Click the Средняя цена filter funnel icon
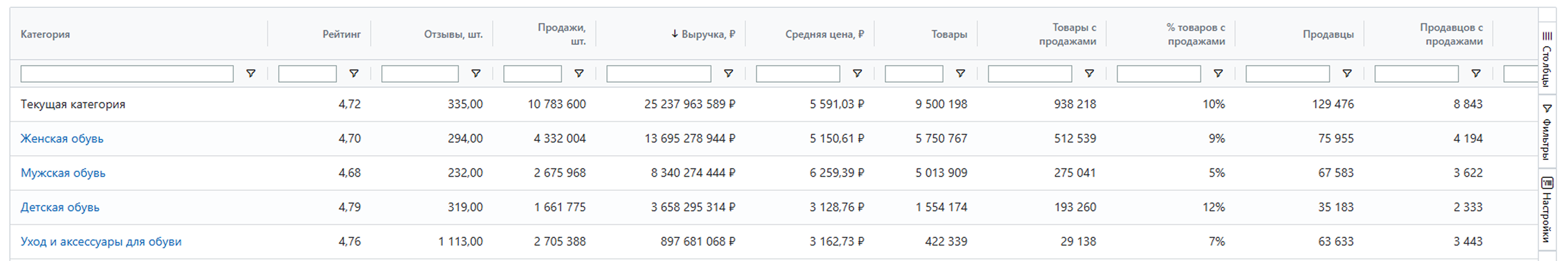The width and height of the screenshot is (1568, 261). 857,73
